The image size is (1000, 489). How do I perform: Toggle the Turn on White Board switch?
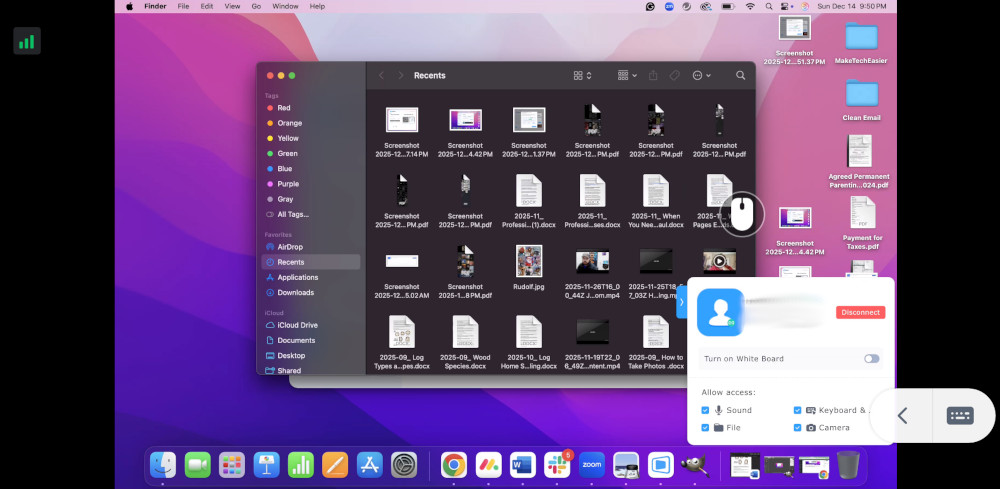pos(872,358)
